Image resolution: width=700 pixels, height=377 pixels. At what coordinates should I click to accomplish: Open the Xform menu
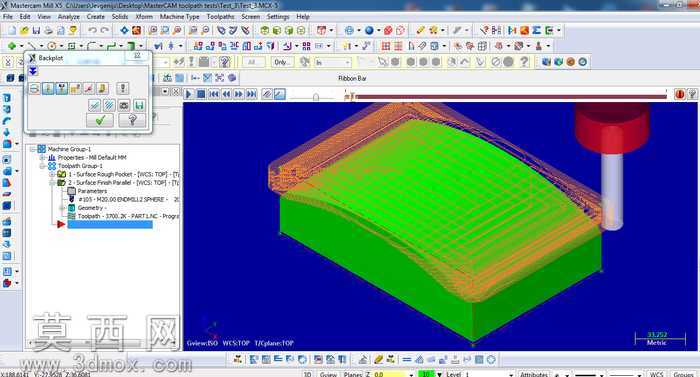tap(144, 17)
